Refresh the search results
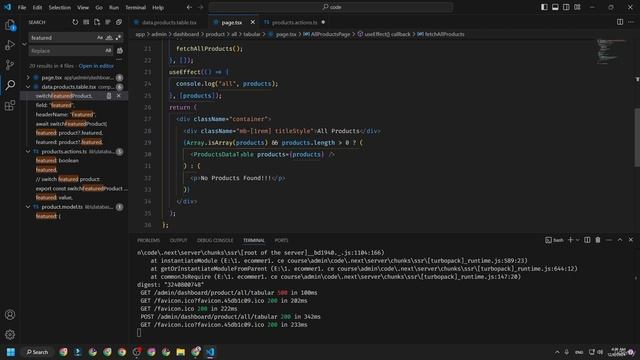The height and width of the screenshot is (360, 640). click(x=75, y=22)
